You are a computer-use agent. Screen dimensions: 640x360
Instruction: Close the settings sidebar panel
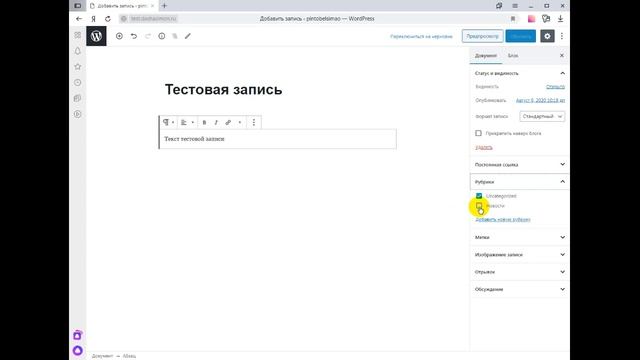[562, 56]
